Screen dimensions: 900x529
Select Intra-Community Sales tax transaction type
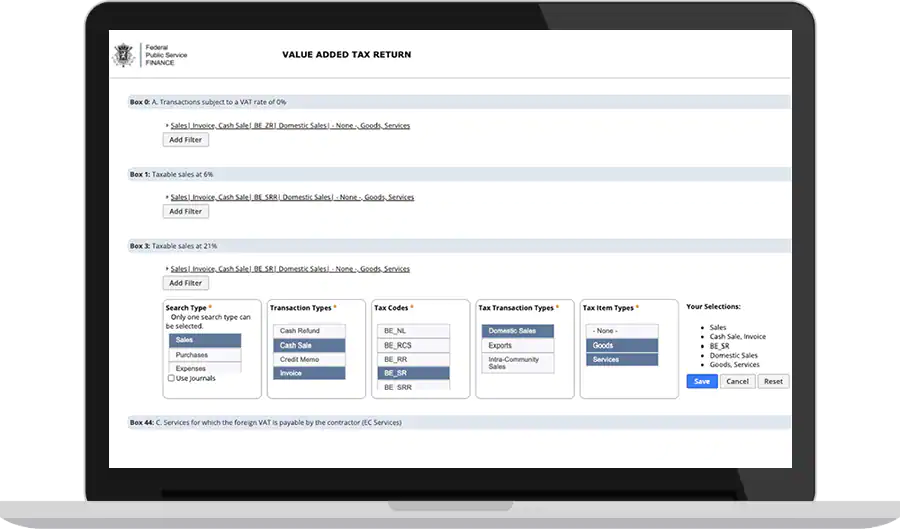coord(518,363)
